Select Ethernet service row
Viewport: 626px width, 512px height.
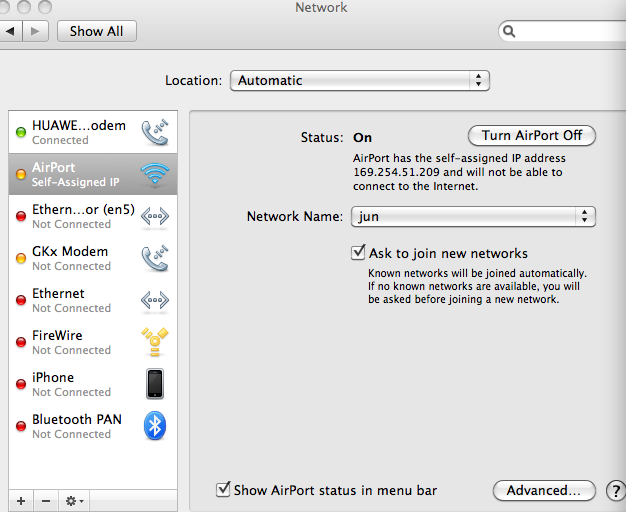coord(93,300)
